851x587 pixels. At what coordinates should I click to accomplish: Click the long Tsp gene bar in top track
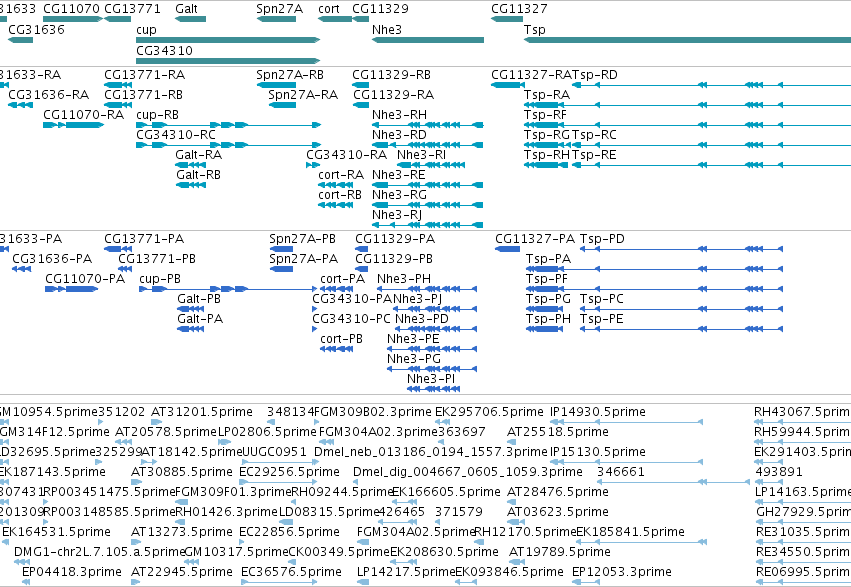(688, 40)
